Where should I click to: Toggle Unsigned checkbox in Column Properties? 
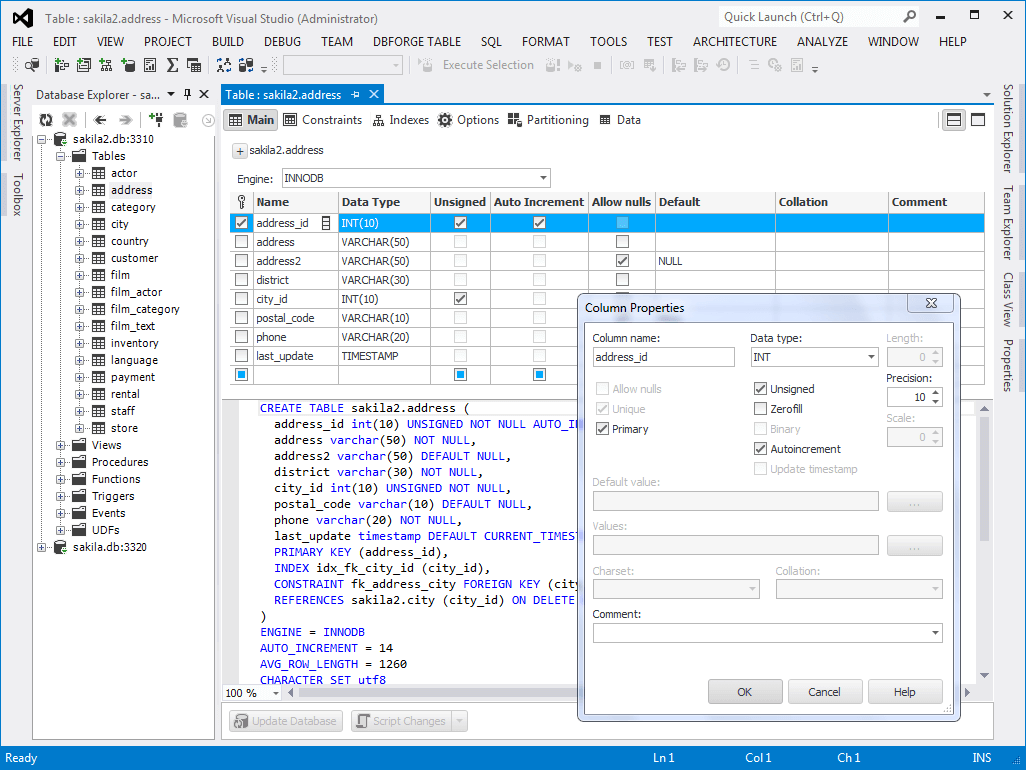pyautogui.click(x=760, y=389)
